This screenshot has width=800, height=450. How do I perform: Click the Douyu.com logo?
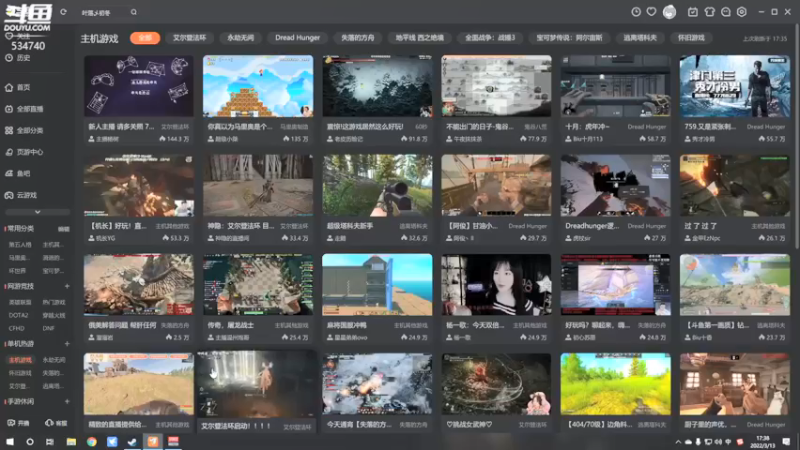click(x=28, y=18)
